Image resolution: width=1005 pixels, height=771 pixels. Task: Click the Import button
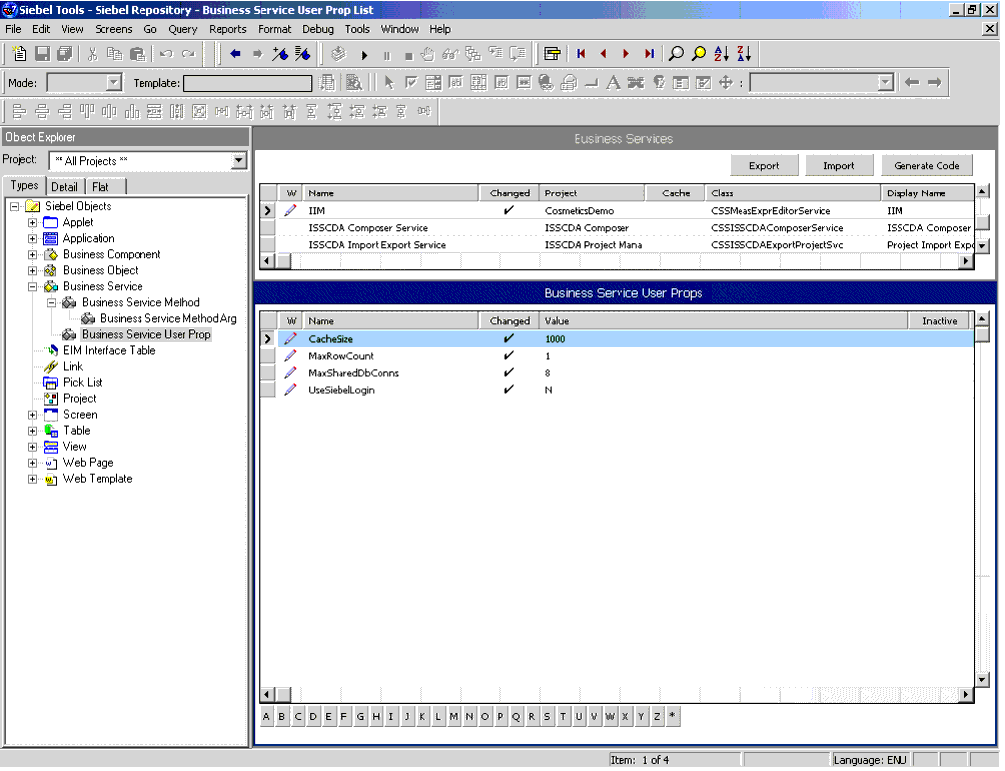838,166
